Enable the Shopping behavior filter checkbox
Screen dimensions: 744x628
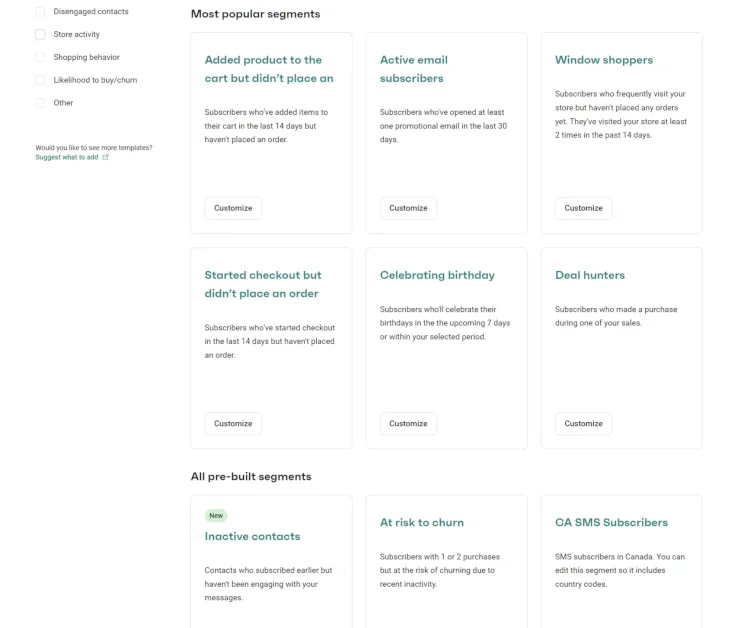pyautogui.click(x=40, y=57)
